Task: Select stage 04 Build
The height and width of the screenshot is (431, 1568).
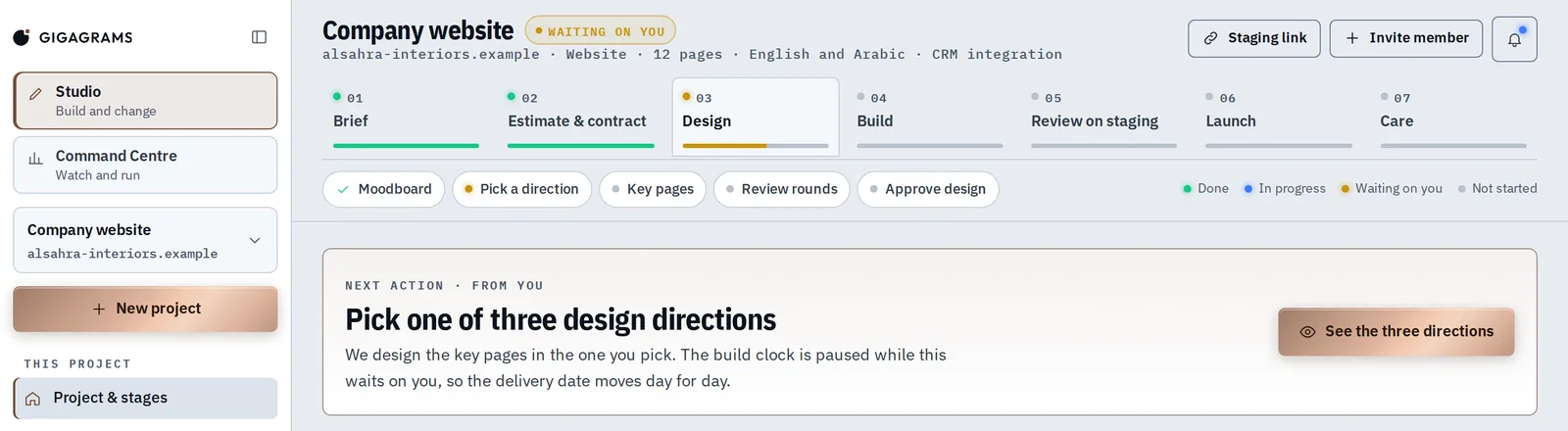Action: (929, 117)
